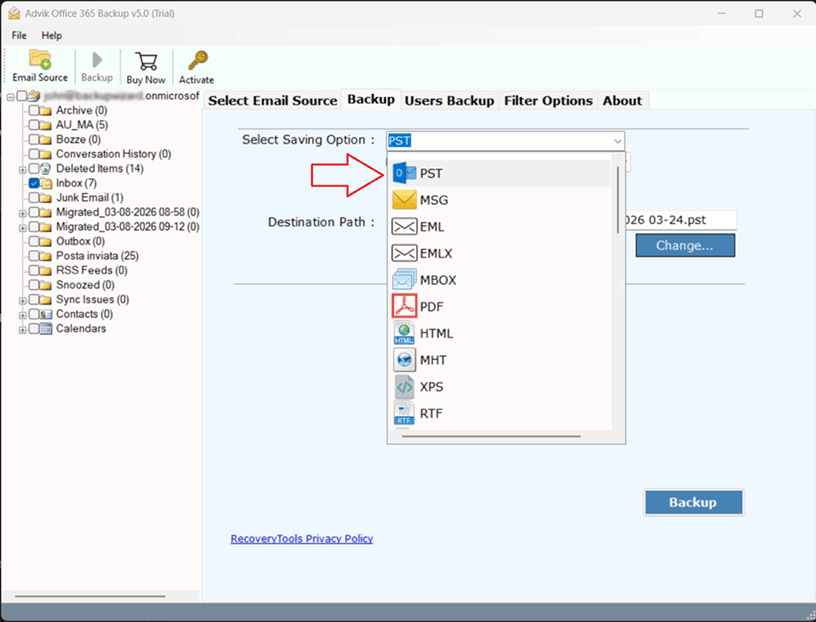Click the Backup toolbar play icon
Image resolution: width=816 pixels, height=622 pixels.
[x=97, y=60]
